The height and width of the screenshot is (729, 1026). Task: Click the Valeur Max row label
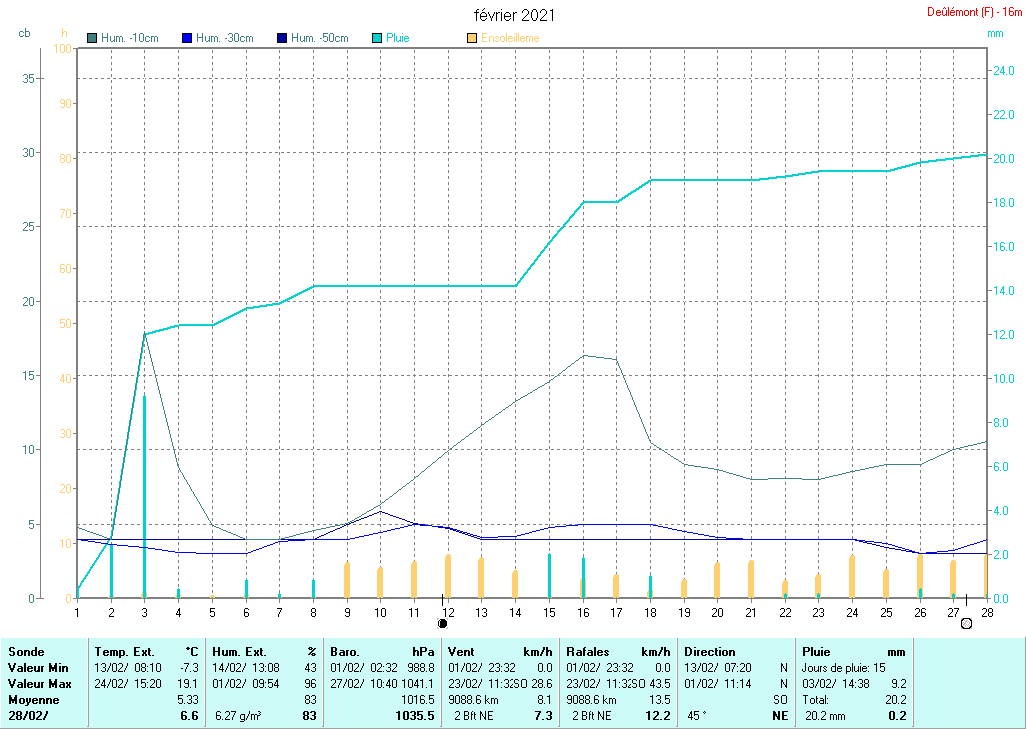pos(38,683)
